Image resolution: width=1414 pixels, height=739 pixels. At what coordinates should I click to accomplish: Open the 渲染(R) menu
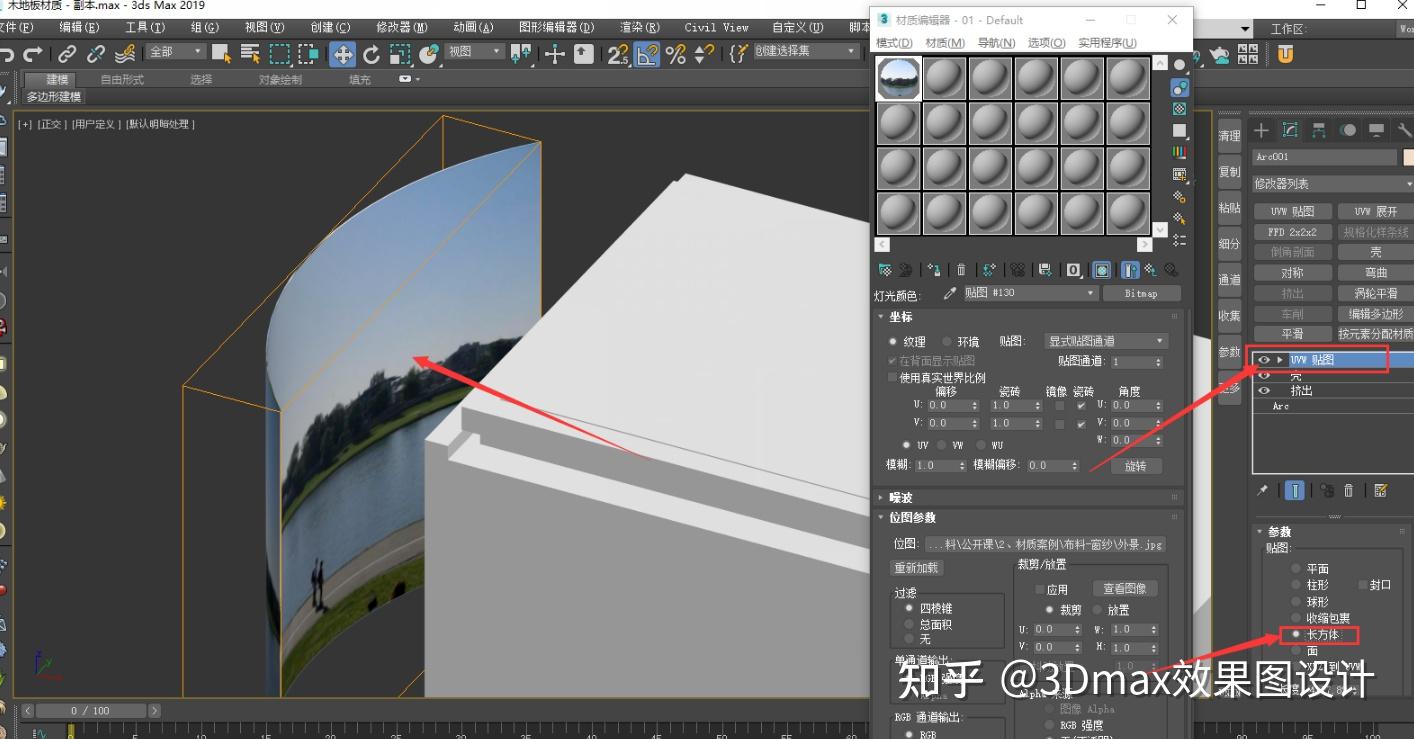pos(638,27)
